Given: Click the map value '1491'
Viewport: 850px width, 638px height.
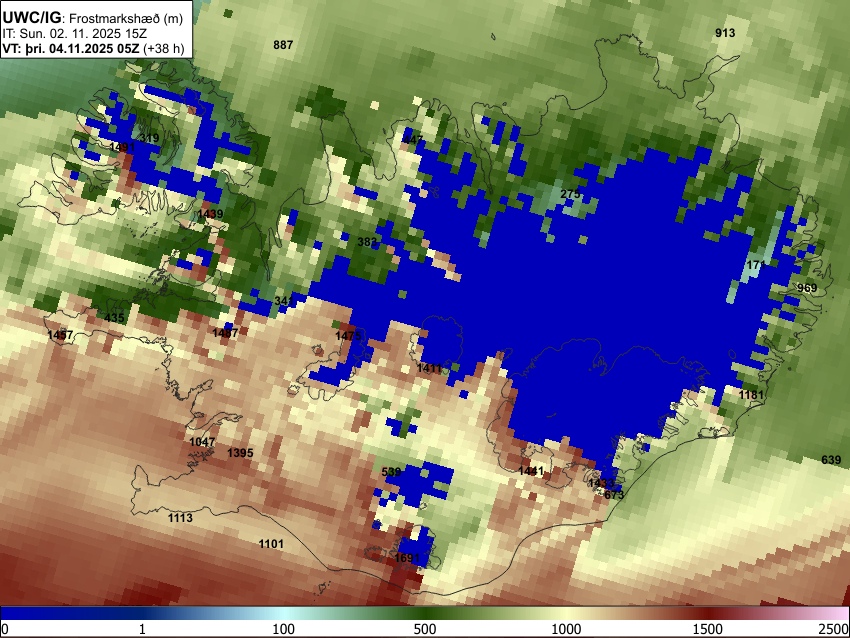Looking at the screenshot, I should click(x=123, y=147).
